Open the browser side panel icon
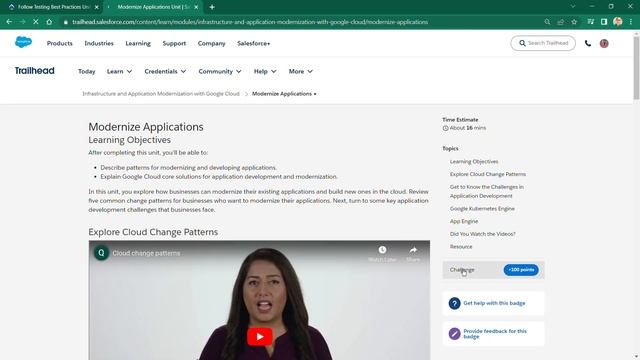This screenshot has width=640, height=360. (x=604, y=22)
